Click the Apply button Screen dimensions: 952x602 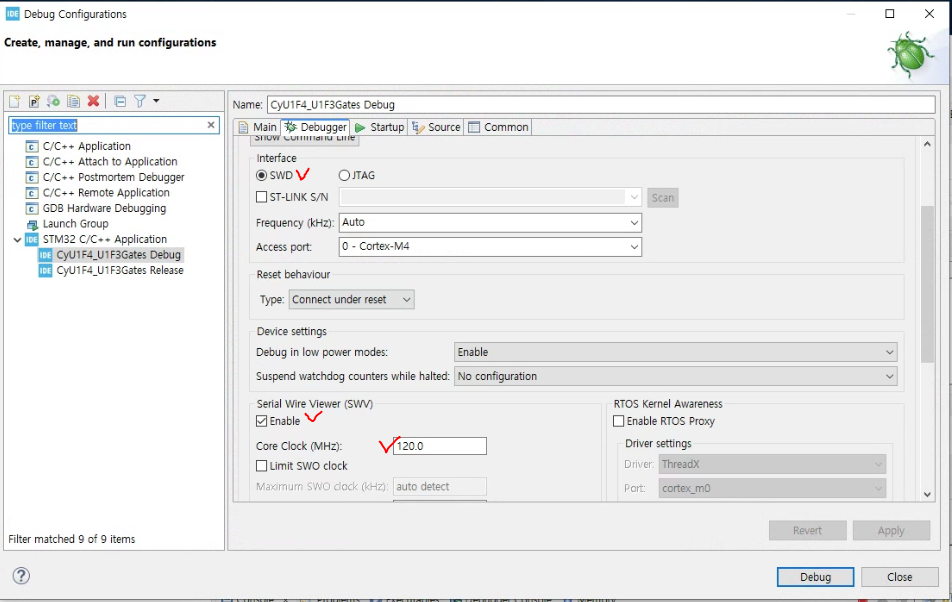[x=891, y=530]
